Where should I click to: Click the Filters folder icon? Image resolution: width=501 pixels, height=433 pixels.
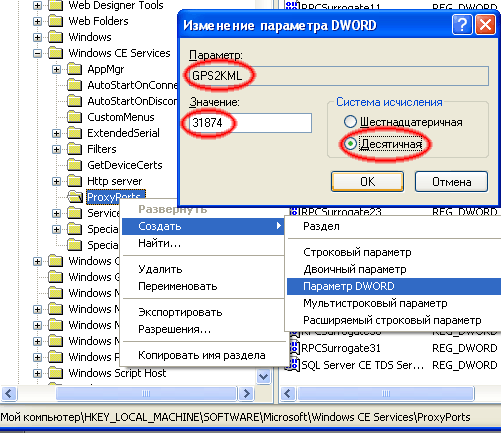point(74,149)
